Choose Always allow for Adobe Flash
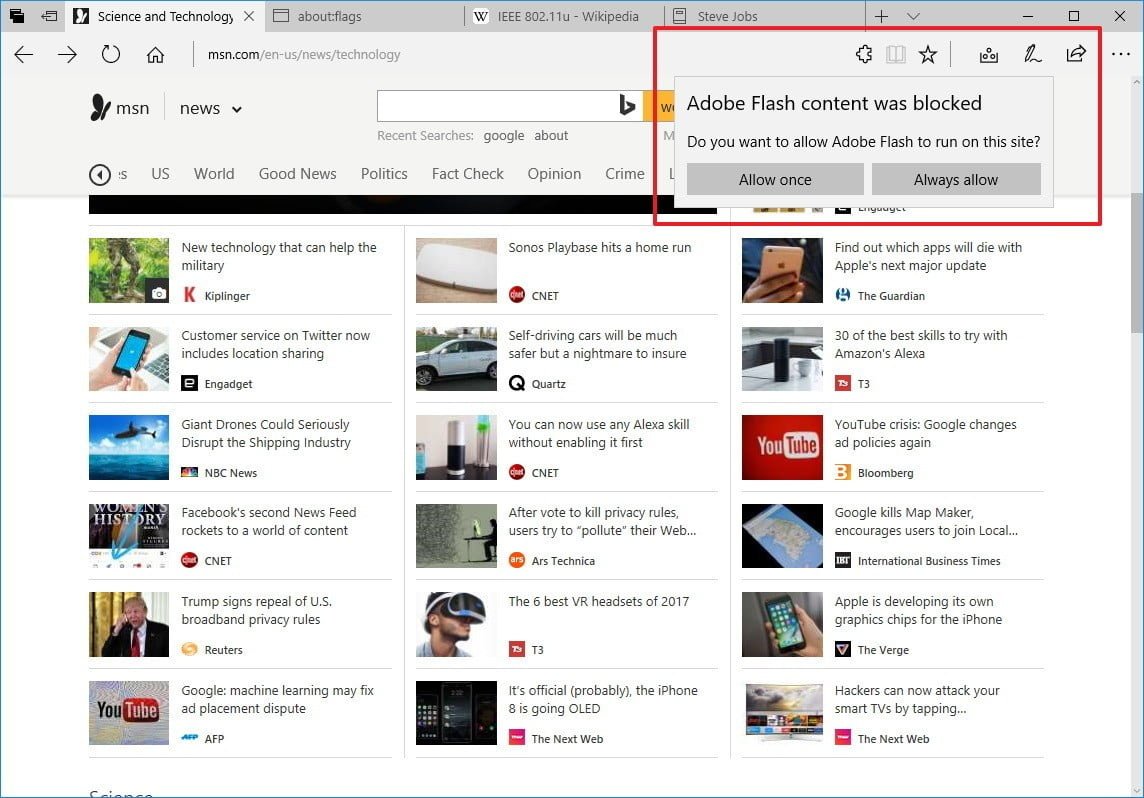 pyautogui.click(x=956, y=180)
